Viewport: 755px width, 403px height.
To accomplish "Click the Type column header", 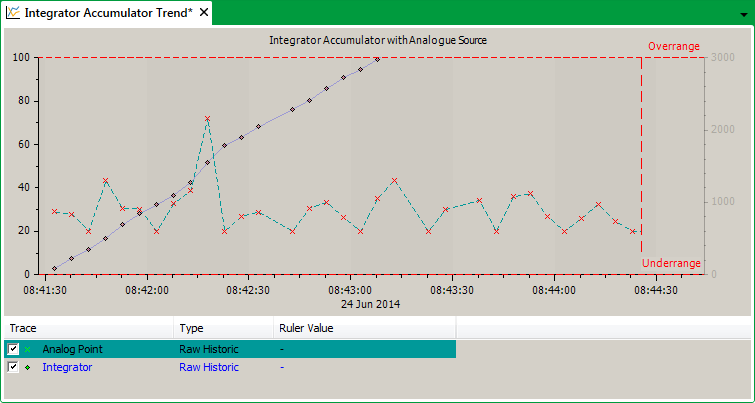I will point(190,328).
